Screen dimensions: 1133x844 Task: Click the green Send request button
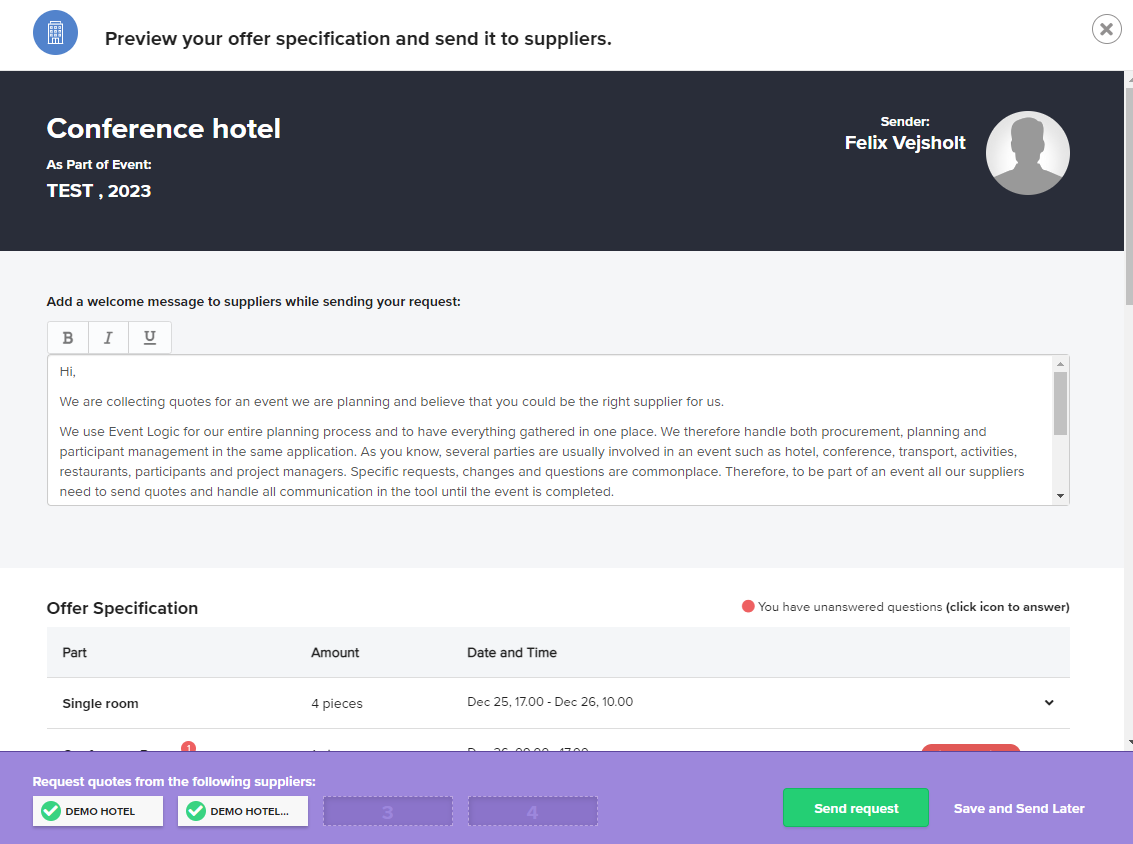[856, 808]
